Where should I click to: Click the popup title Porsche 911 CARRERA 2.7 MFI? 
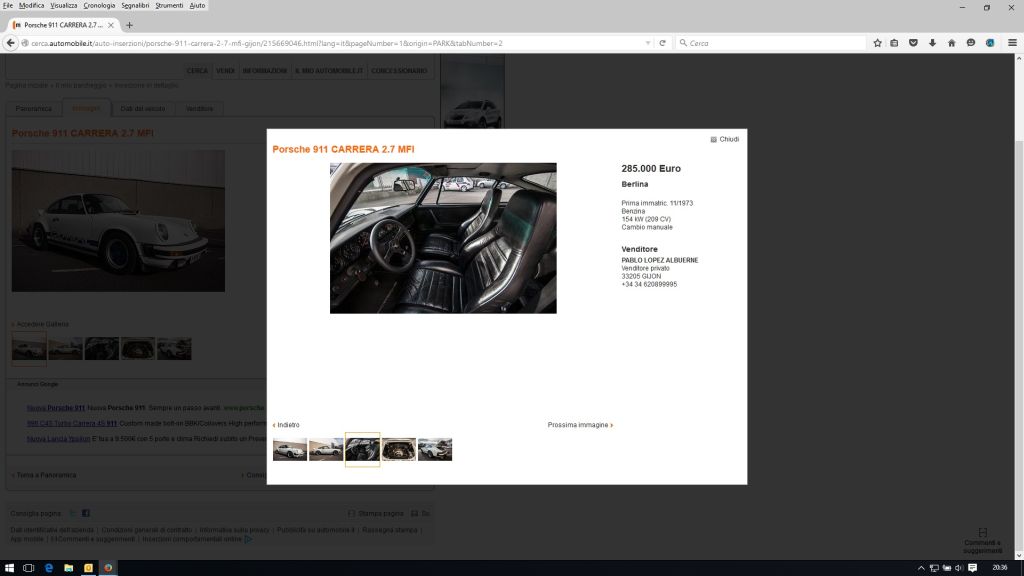coord(344,149)
